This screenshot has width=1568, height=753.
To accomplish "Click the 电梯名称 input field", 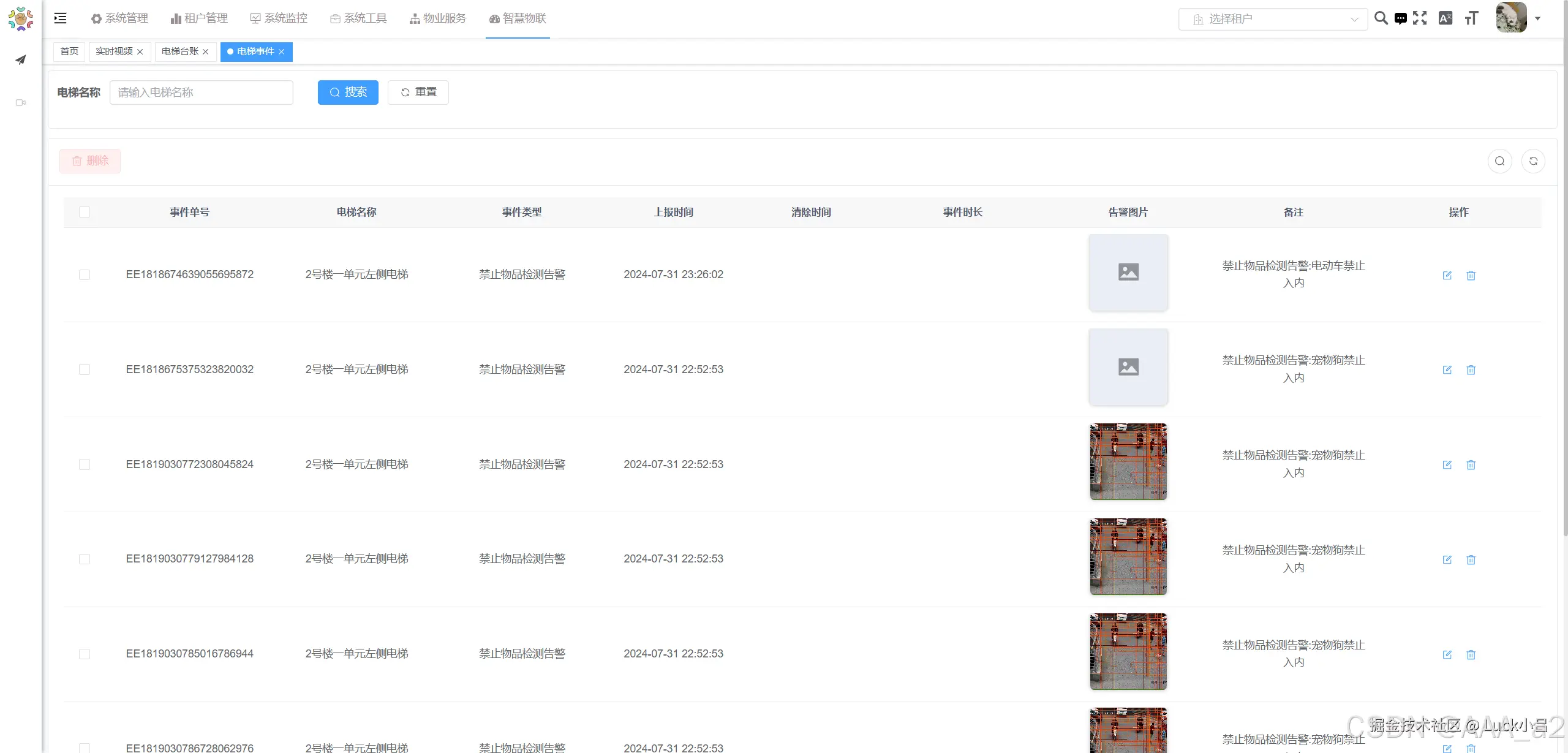I will click(201, 92).
